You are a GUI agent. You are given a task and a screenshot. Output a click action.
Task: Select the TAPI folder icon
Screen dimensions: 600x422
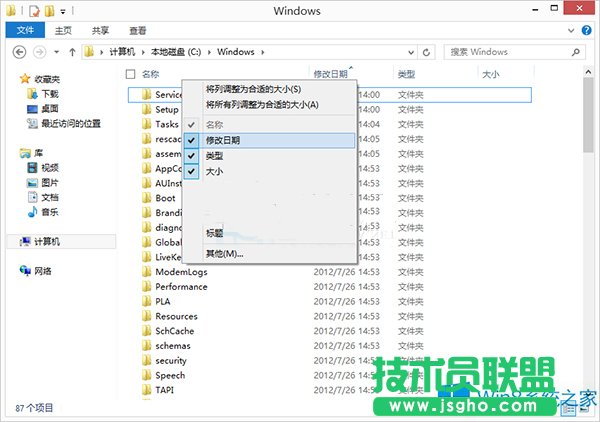tap(147, 390)
